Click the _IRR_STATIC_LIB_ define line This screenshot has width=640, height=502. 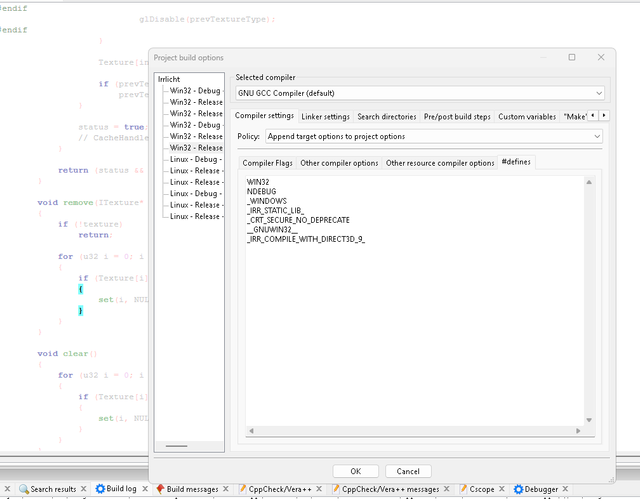[275, 211]
